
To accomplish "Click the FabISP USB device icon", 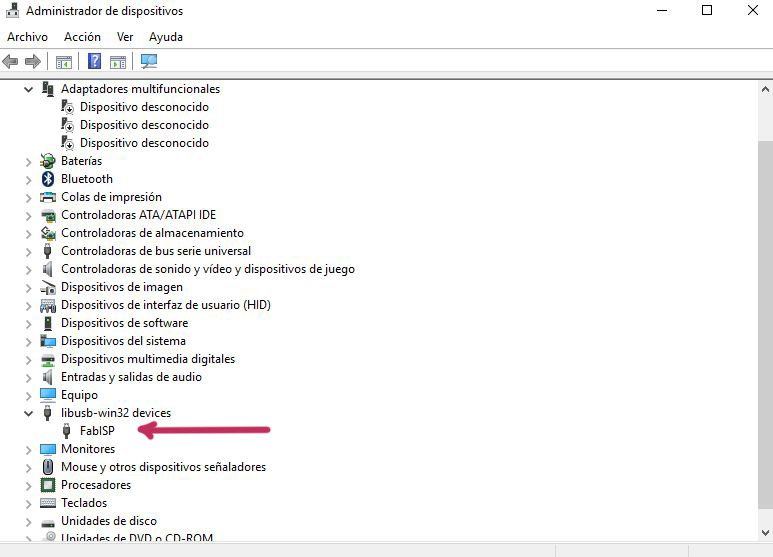I will coord(67,431).
